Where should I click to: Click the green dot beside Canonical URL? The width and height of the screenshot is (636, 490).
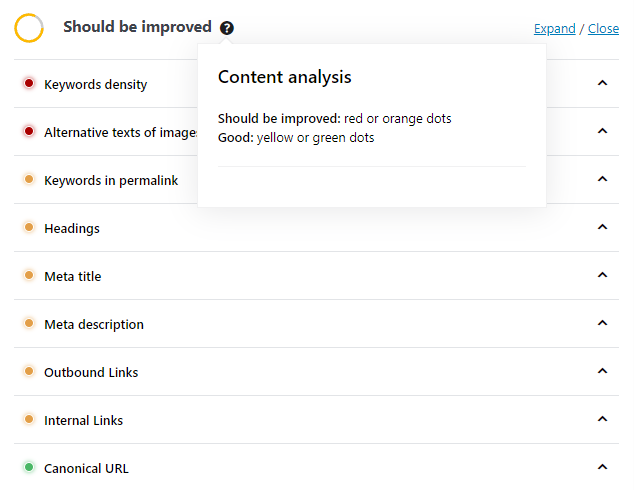coord(29,467)
